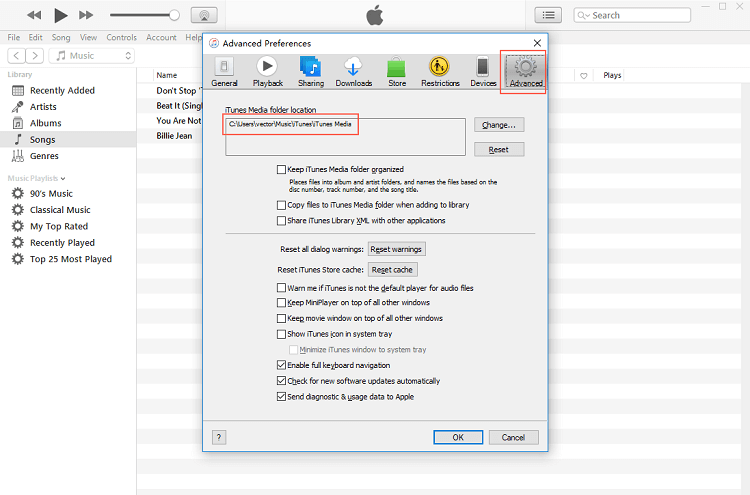Open Artists in Library sidebar
Screen dimensions: 750x495
click(x=43, y=107)
